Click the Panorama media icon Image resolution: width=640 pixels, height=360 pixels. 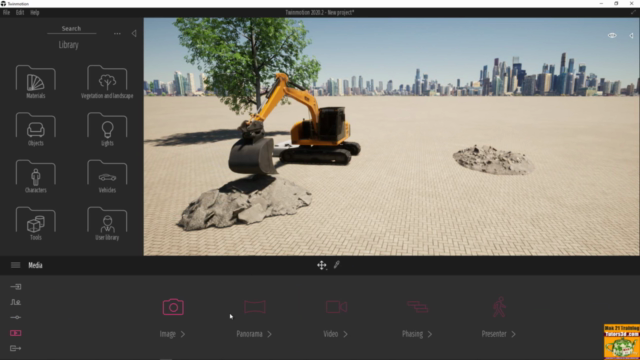coord(255,307)
